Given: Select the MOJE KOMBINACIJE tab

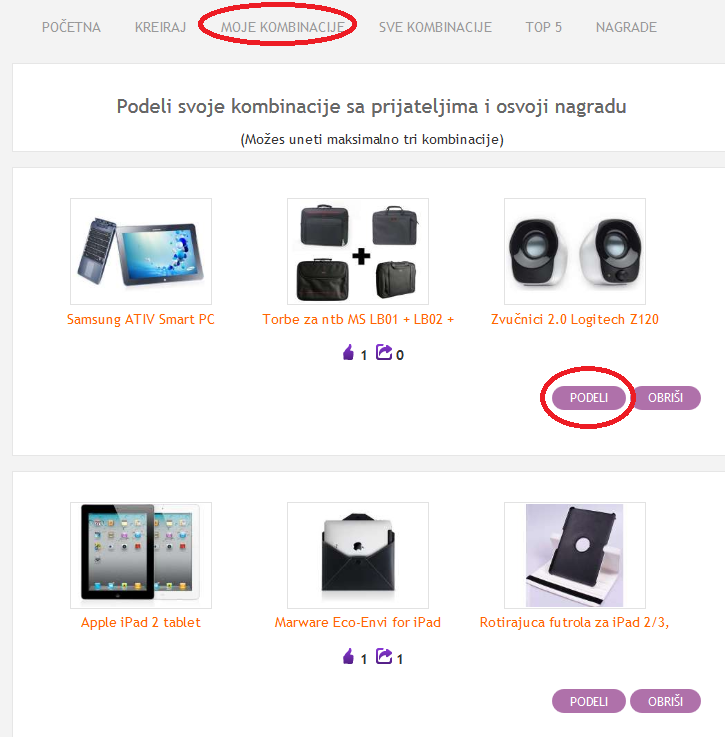Looking at the screenshot, I should 283,27.
